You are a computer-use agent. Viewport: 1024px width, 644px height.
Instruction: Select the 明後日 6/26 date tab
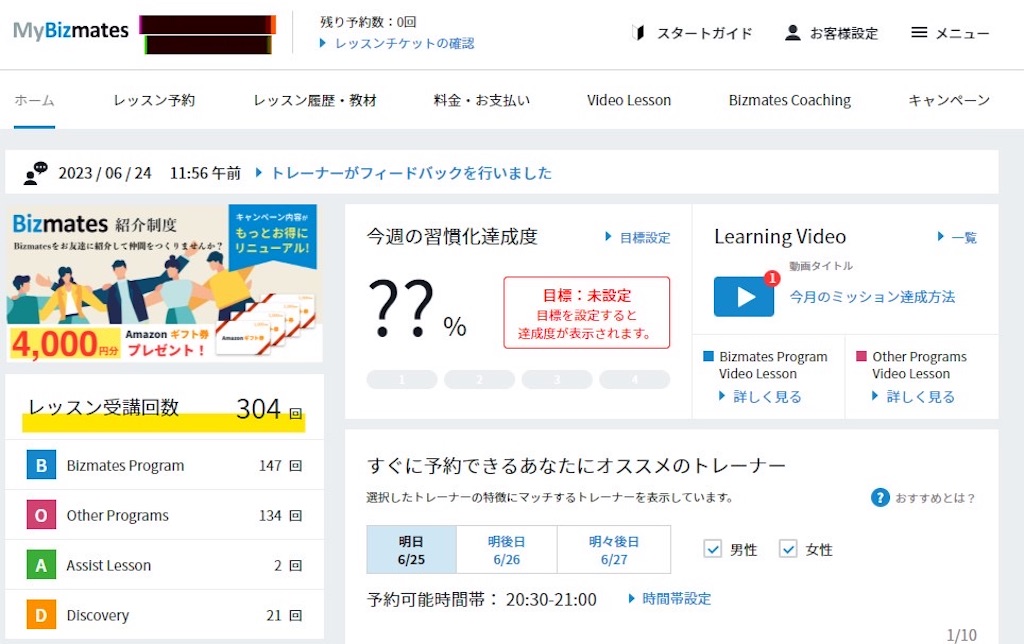click(507, 550)
